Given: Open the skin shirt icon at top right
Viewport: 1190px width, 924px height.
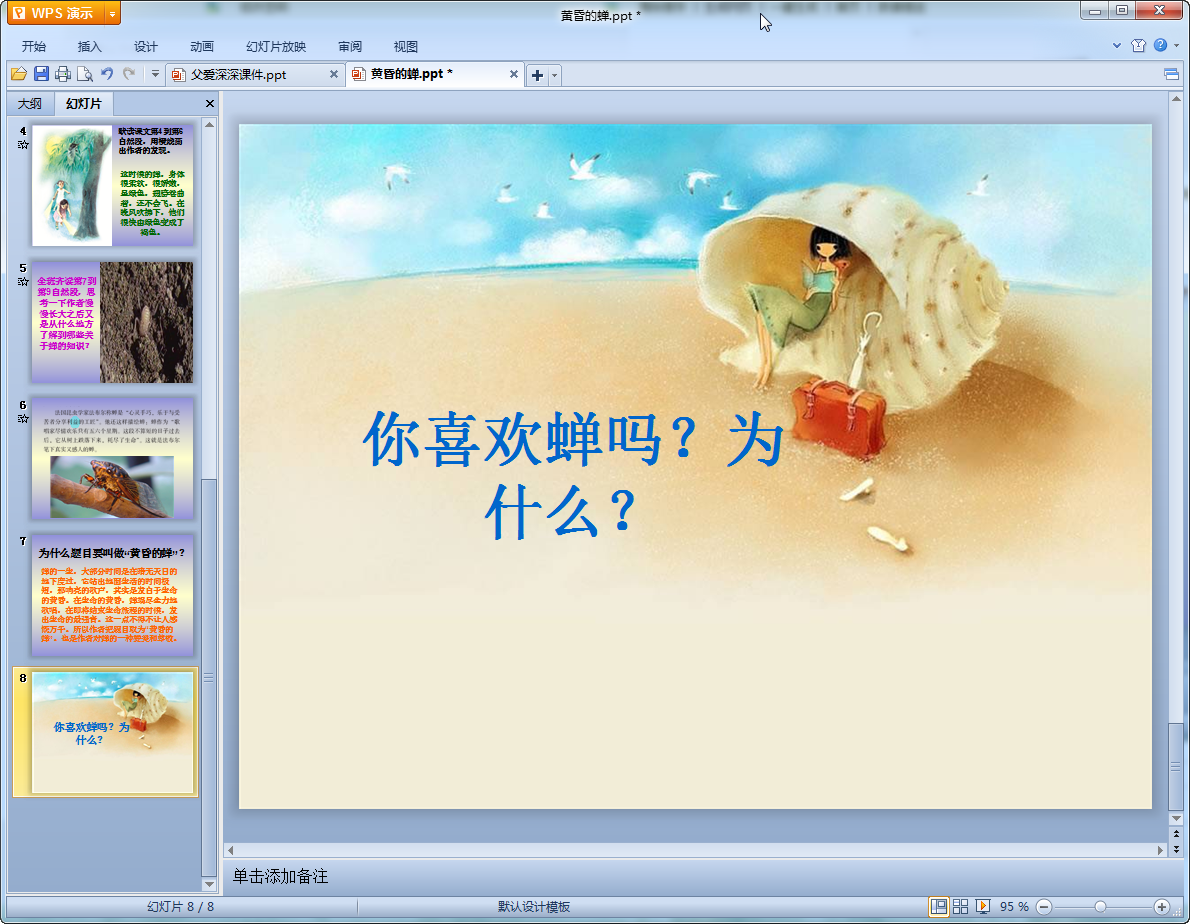Looking at the screenshot, I should click(1138, 46).
